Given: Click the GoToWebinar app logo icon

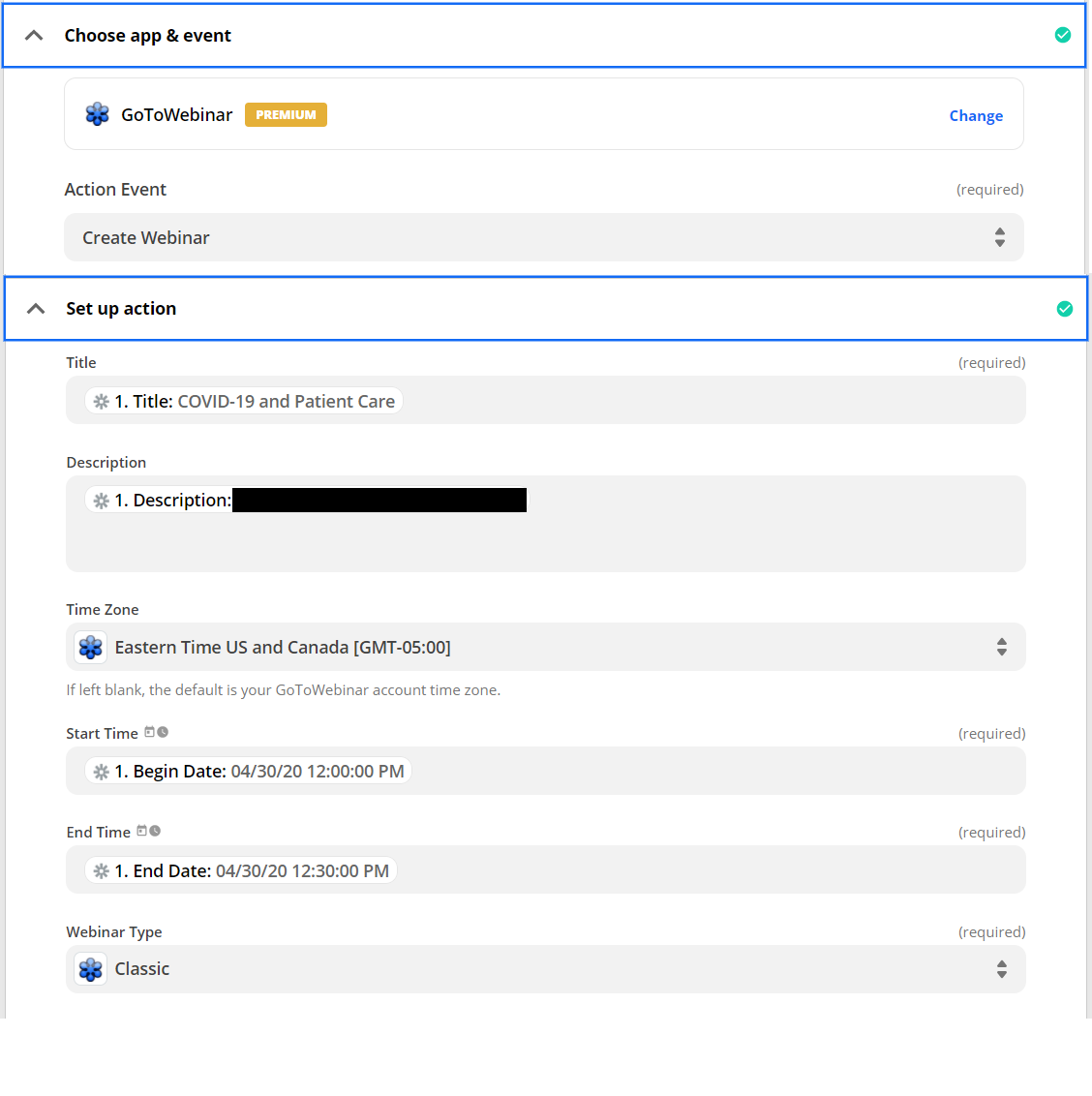Looking at the screenshot, I should [x=97, y=114].
